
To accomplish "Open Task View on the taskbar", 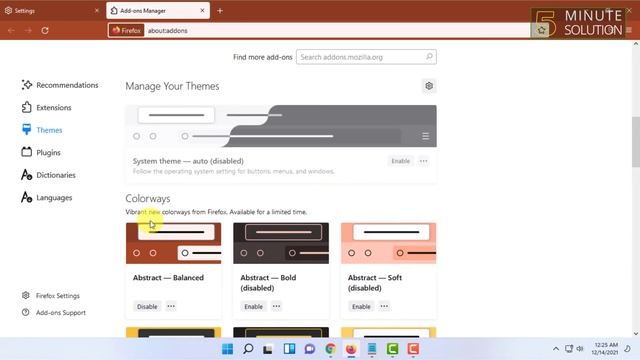I will point(268,349).
